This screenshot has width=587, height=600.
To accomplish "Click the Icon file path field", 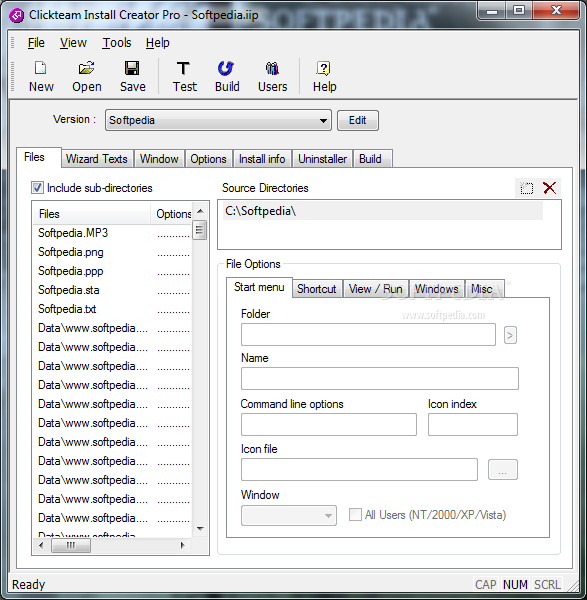I will pos(359,470).
